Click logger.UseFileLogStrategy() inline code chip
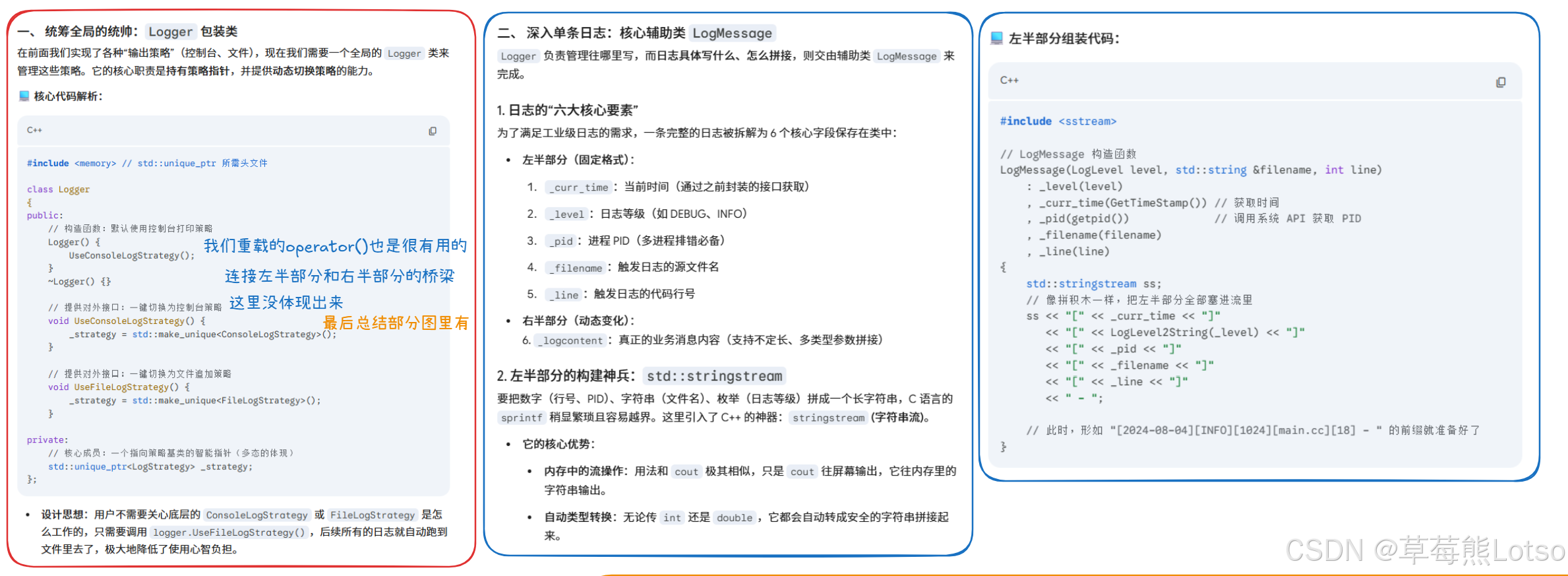The height and width of the screenshot is (576, 1568). [x=229, y=532]
